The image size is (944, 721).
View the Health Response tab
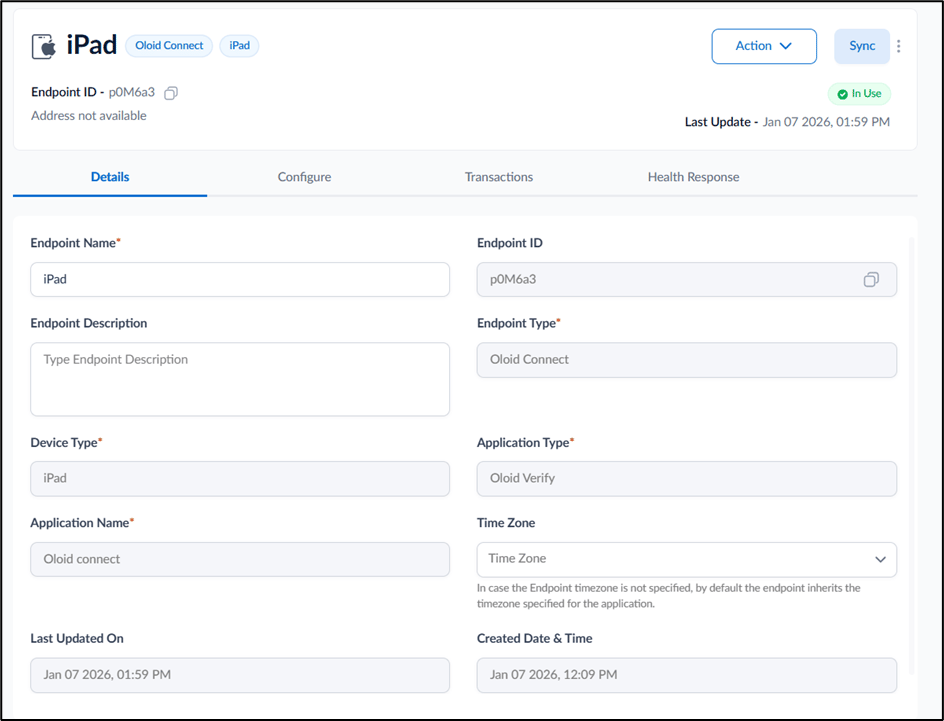pyautogui.click(x=693, y=177)
